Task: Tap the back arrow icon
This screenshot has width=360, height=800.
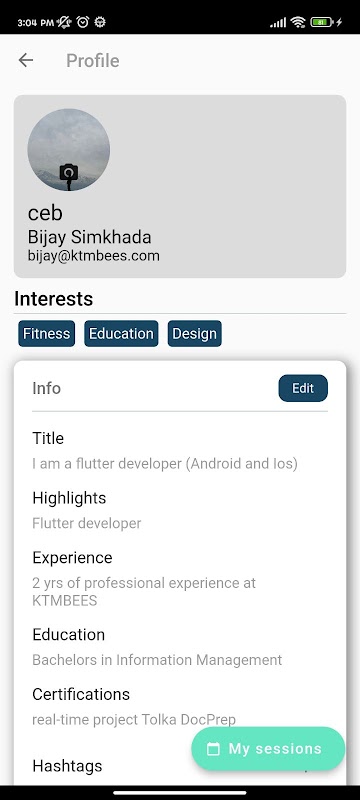Action: tap(25, 60)
